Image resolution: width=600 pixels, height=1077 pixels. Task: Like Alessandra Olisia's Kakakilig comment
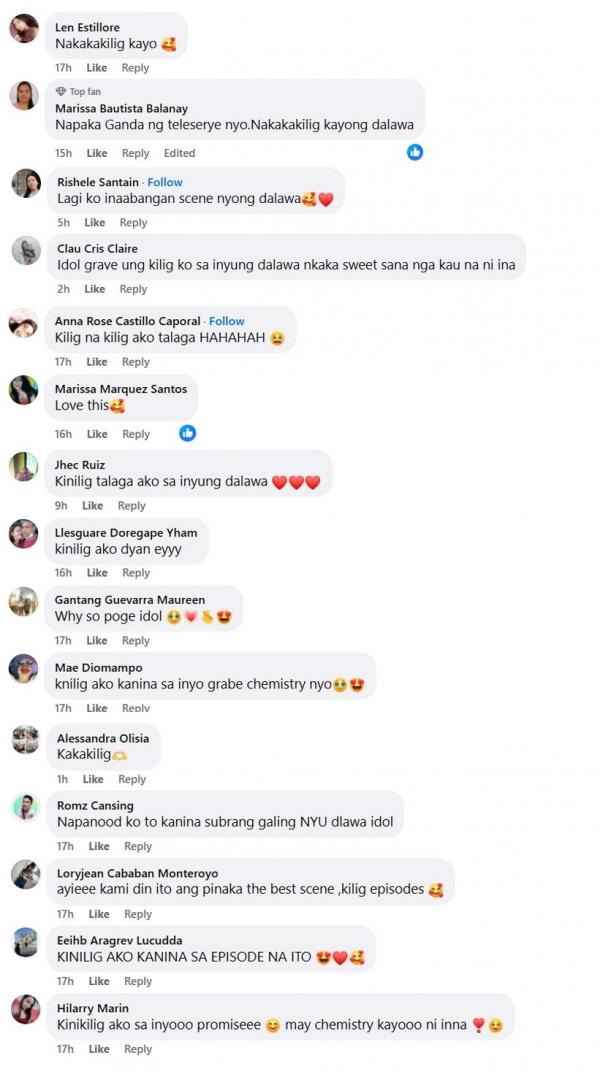[93, 779]
